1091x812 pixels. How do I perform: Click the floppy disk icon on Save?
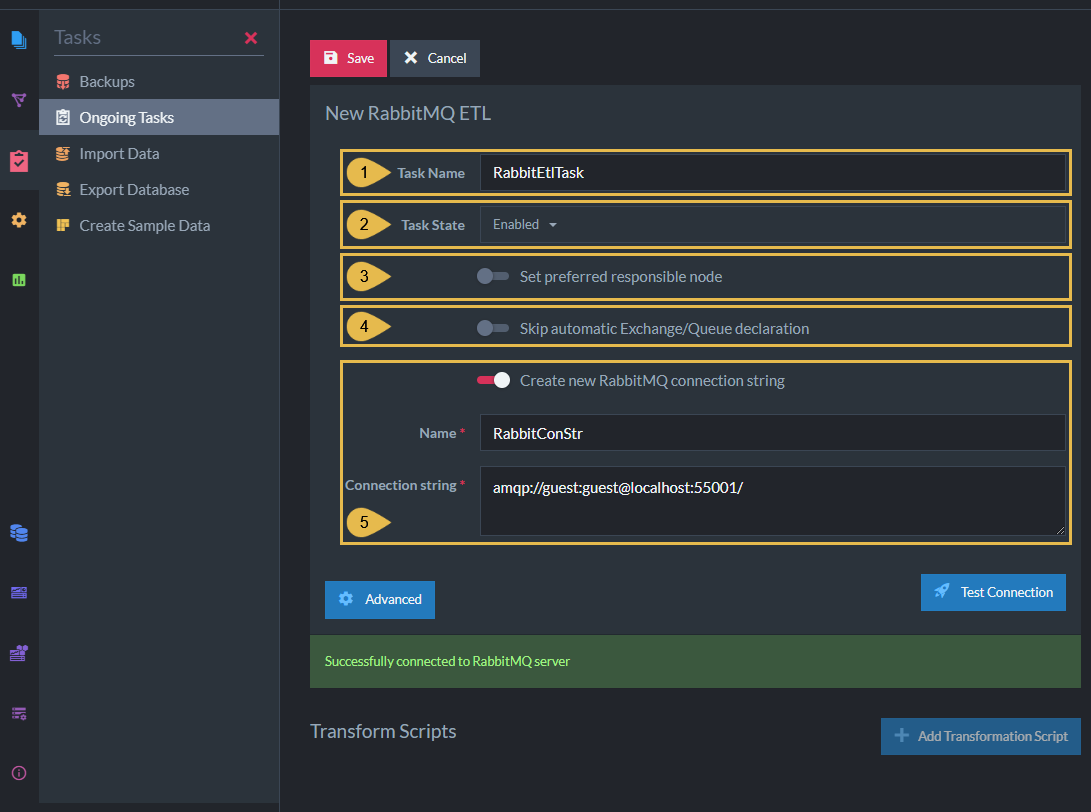tap(331, 58)
